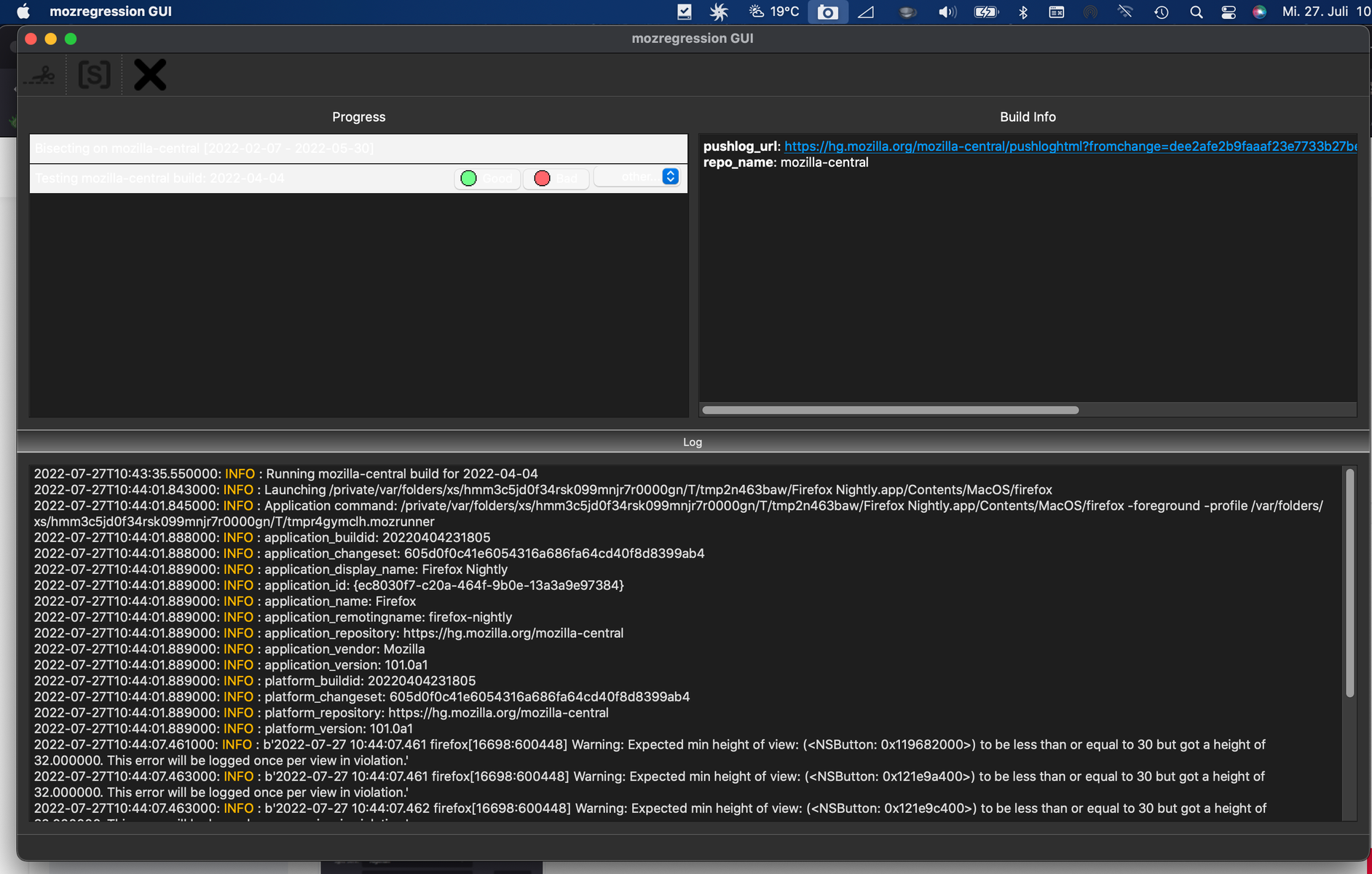This screenshot has width=1372, height=874.
Task: Open the screenshot camera menu bar icon
Action: point(827,12)
